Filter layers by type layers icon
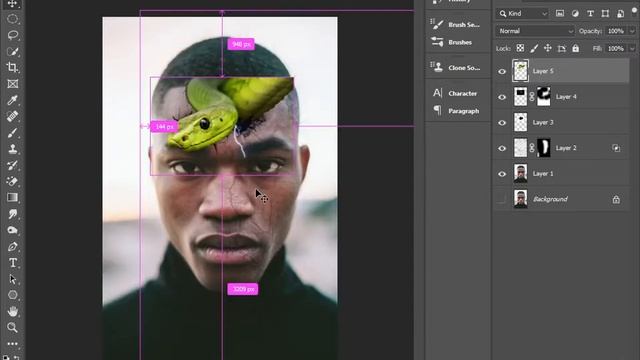The width and height of the screenshot is (640, 360). pyautogui.click(x=590, y=13)
